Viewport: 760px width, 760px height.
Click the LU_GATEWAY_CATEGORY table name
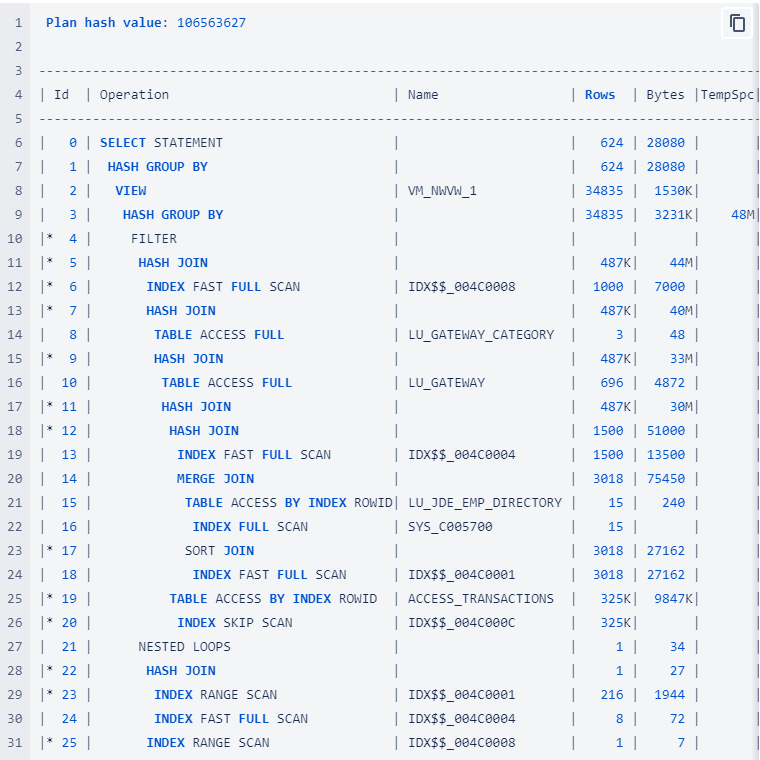(x=480, y=335)
